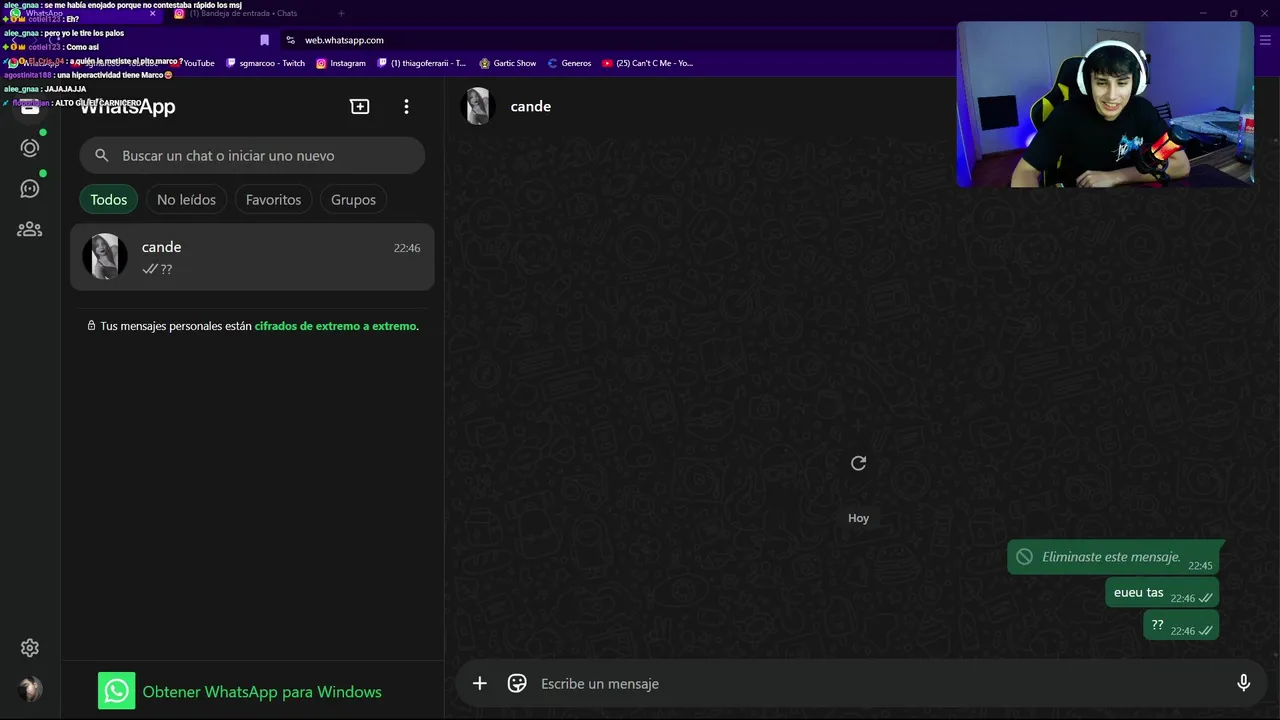This screenshot has height=720, width=1280.
Task: Click the Hoy date label in chat
Action: coord(858,518)
